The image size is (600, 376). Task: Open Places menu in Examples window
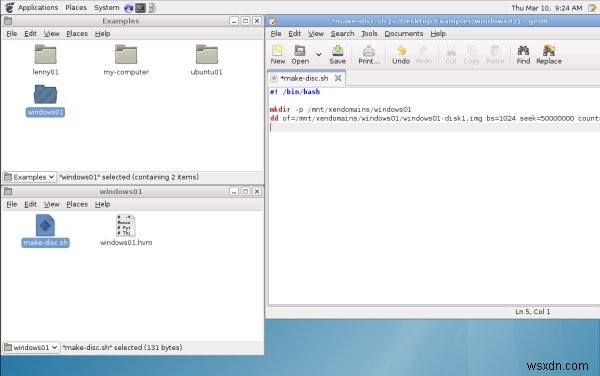point(77,34)
